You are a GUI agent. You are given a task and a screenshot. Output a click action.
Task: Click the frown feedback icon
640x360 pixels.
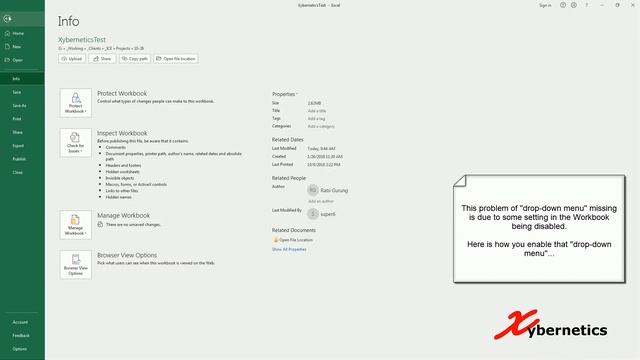click(x=574, y=5)
